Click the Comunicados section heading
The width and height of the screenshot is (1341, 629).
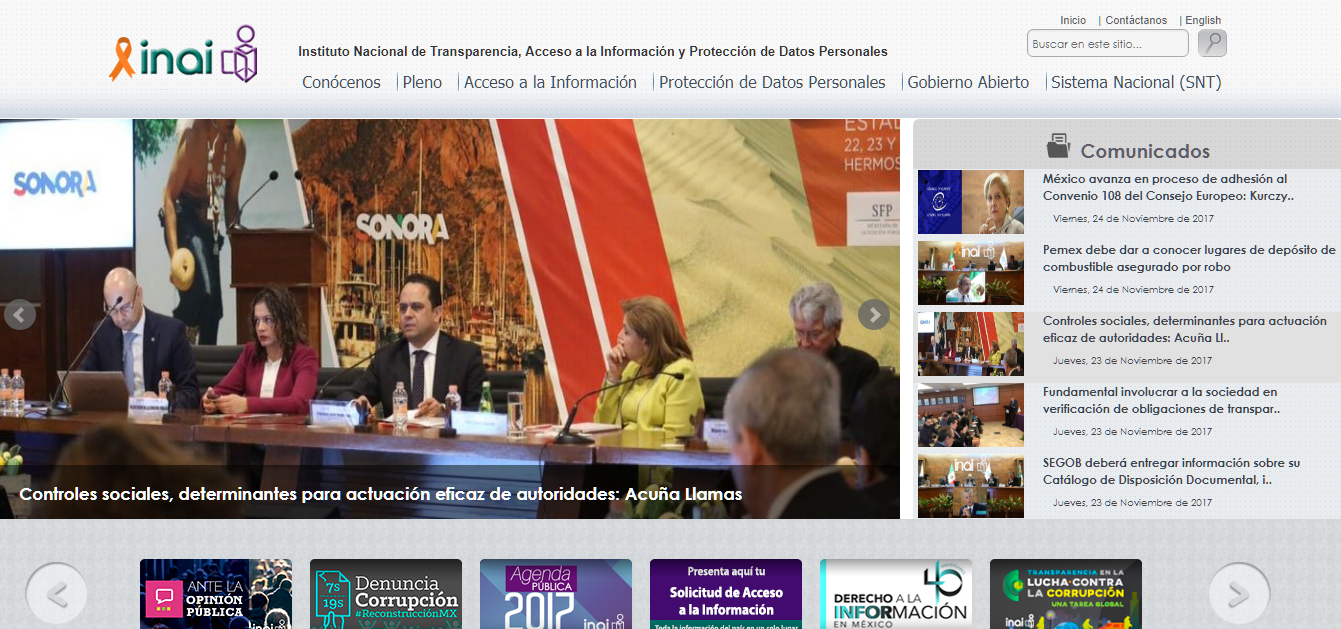pos(1145,151)
